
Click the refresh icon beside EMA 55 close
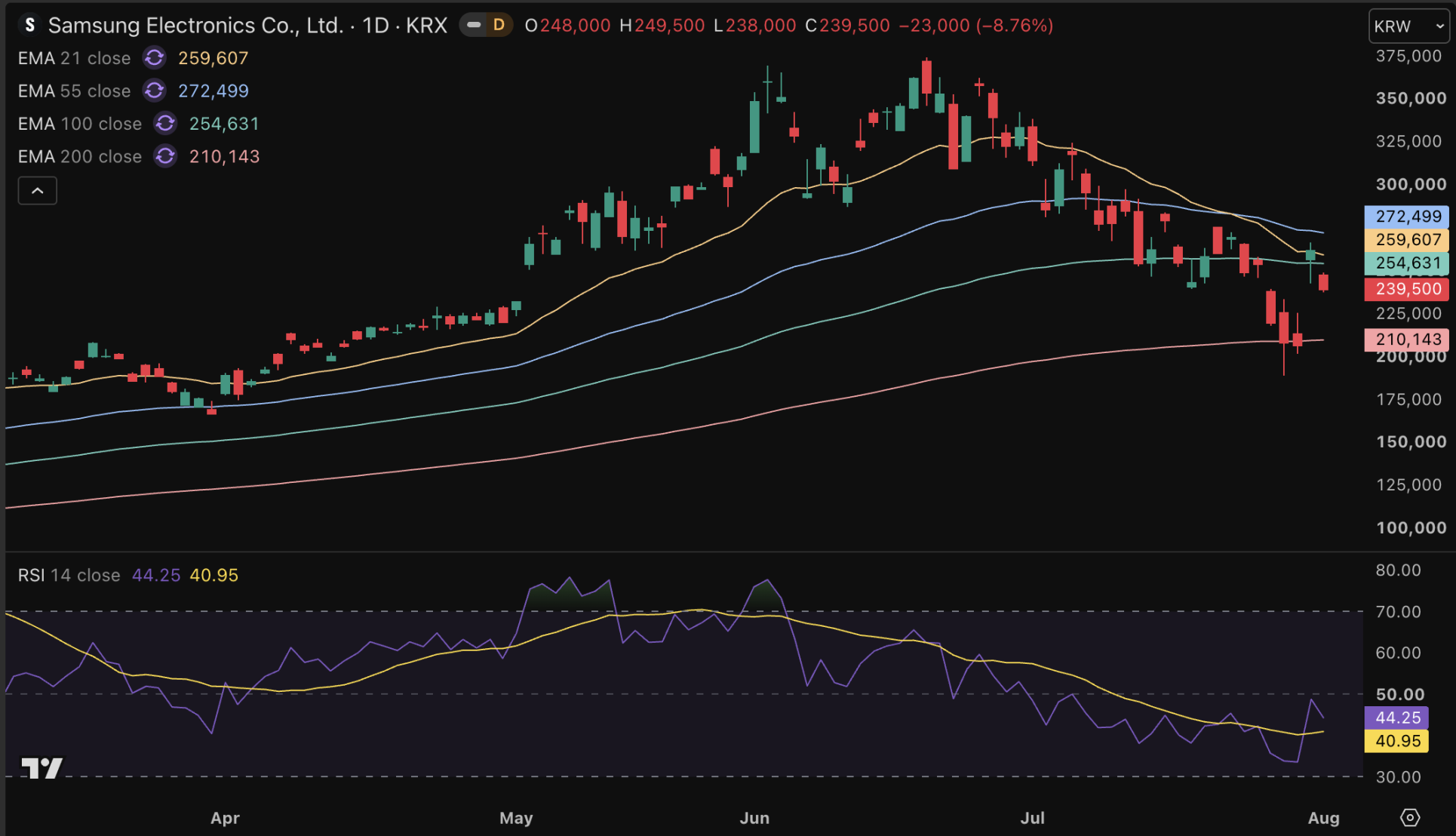[155, 91]
